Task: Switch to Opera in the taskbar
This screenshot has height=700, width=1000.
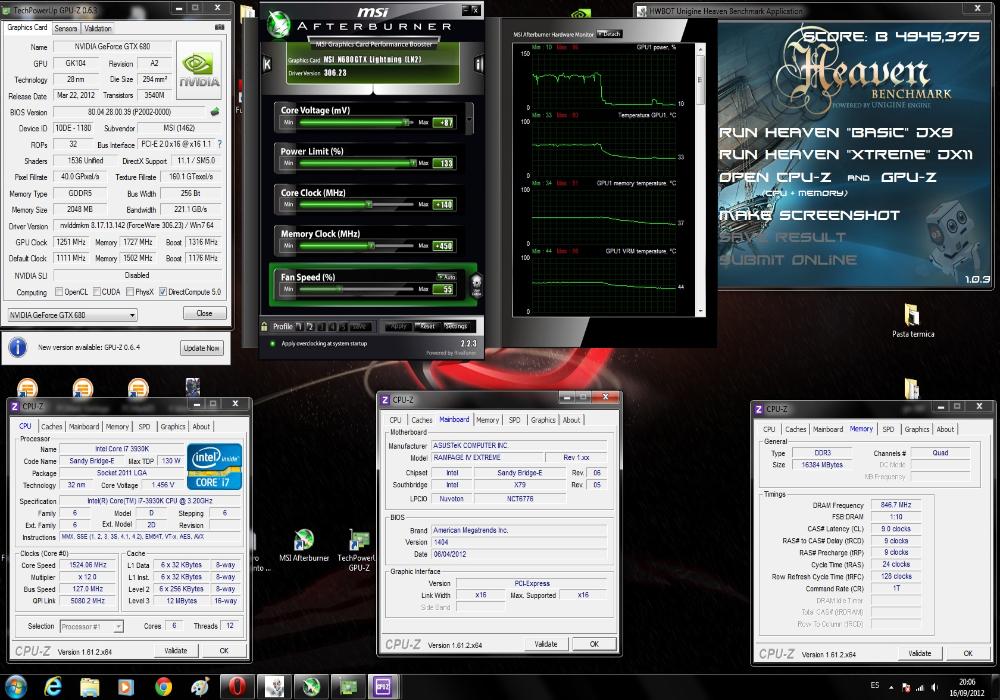Action: pyautogui.click(x=237, y=687)
